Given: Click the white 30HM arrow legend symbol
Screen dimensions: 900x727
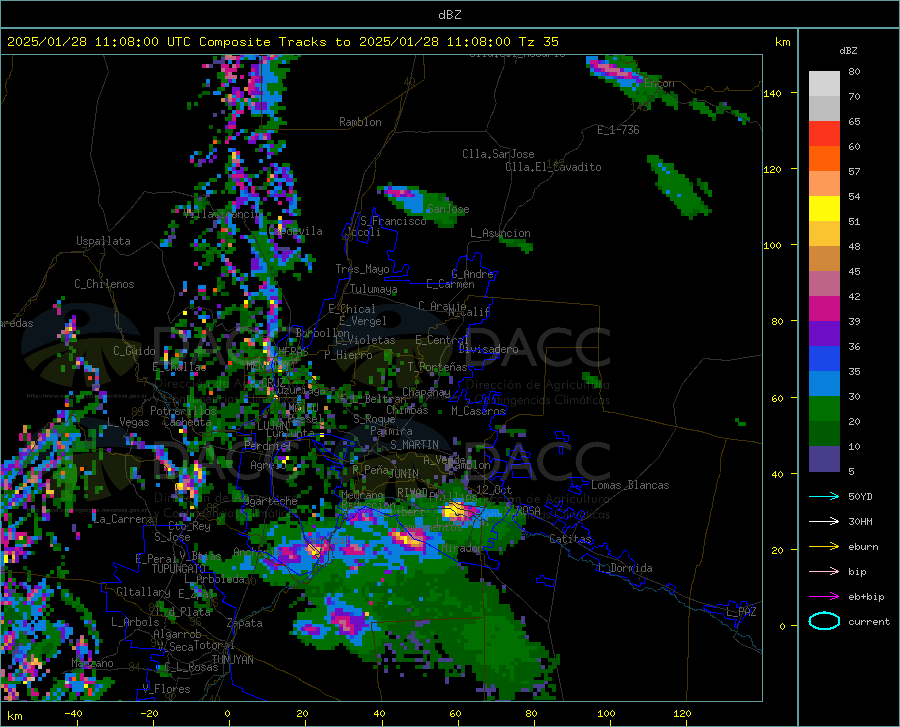Looking at the screenshot, I should pyautogui.click(x=824, y=522).
